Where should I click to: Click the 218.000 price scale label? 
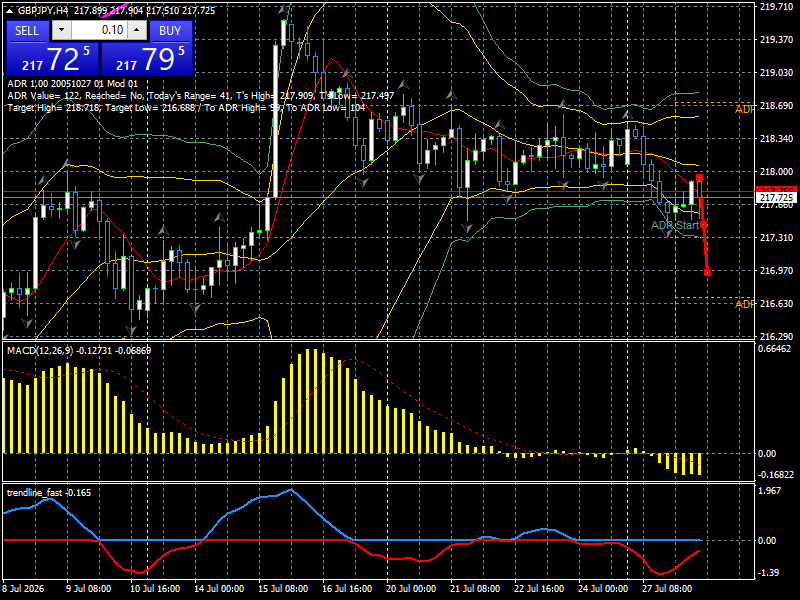coord(777,172)
